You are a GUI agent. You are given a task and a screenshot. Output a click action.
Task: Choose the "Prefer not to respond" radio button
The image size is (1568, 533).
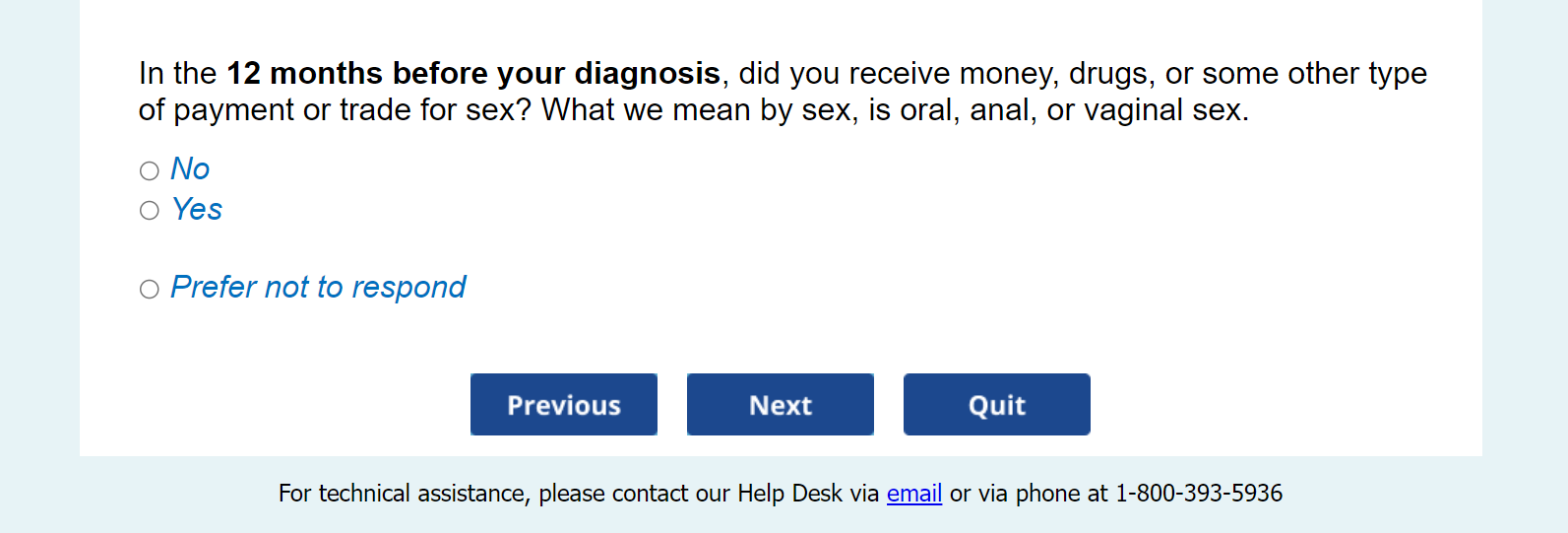150,290
